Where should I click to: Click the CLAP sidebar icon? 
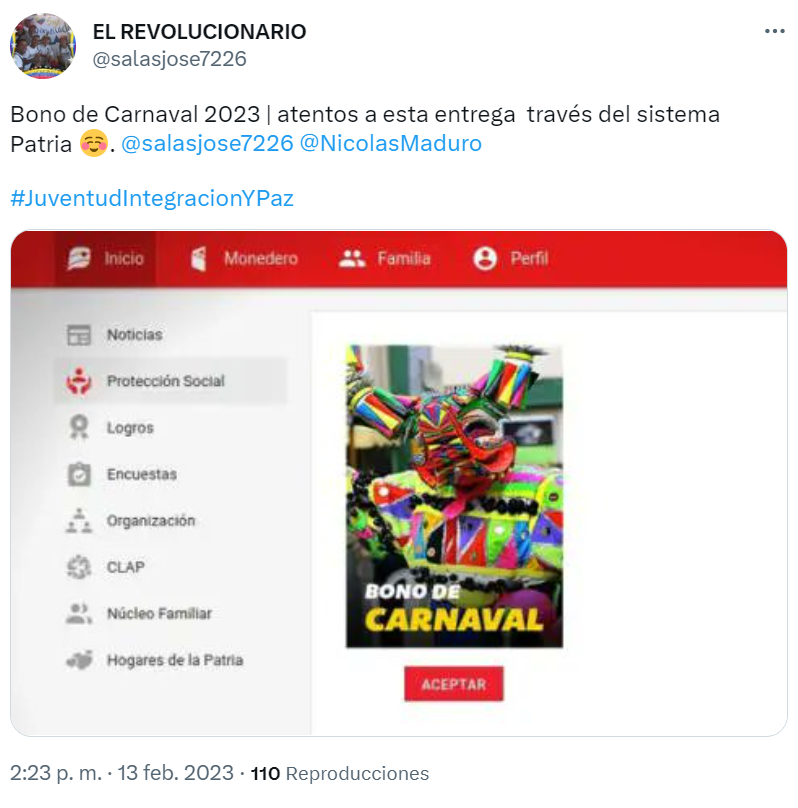pos(79,567)
